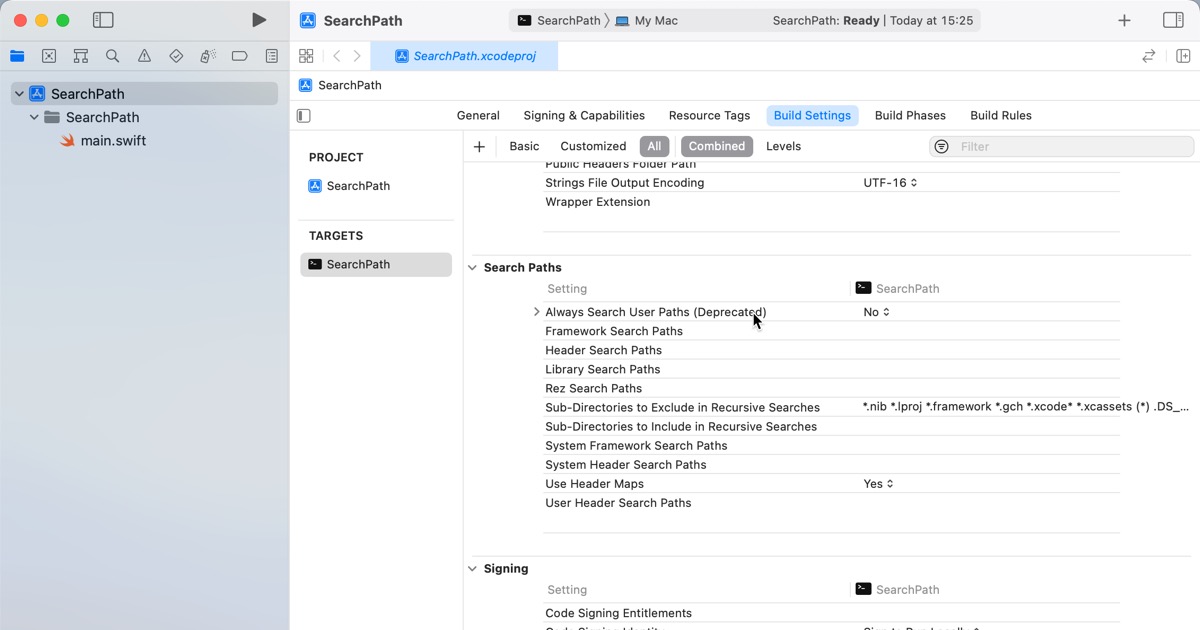The image size is (1200, 630).
Task: Click the filter icon in the Filter field
Action: [x=941, y=146]
